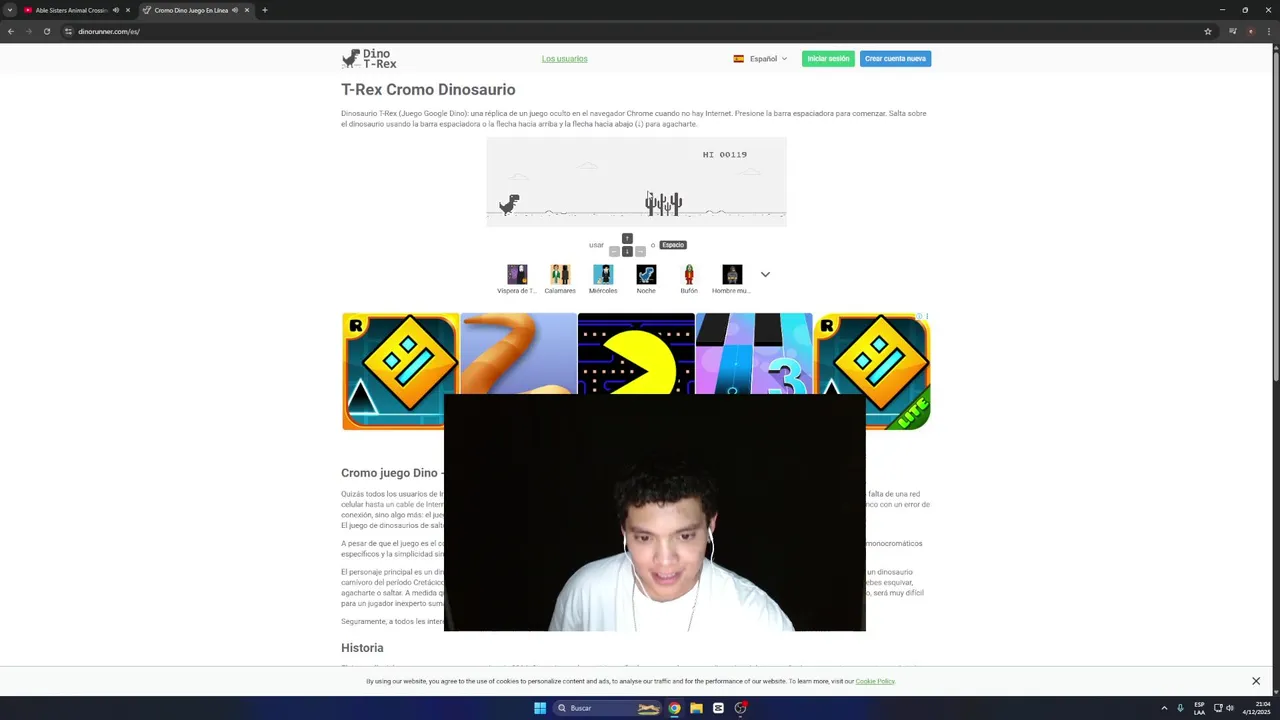Go back with the browser back arrow

point(11,31)
